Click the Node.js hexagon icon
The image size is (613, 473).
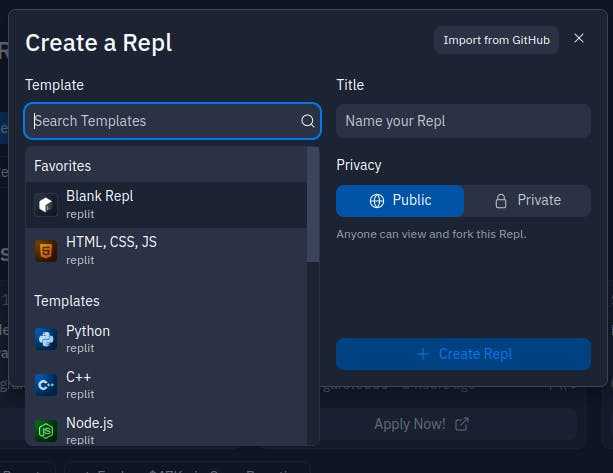(46, 431)
